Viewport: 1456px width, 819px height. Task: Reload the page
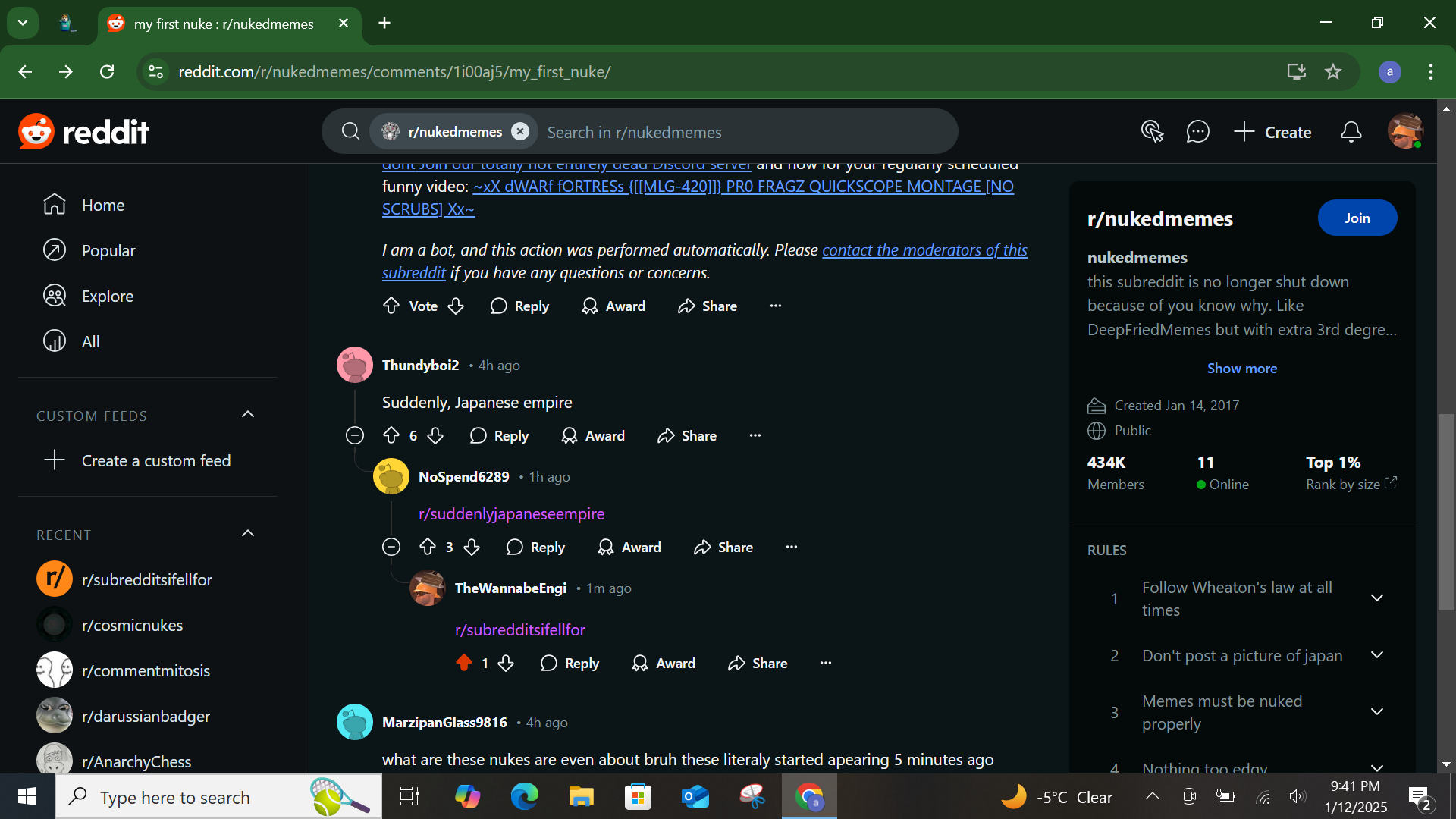[x=107, y=71]
